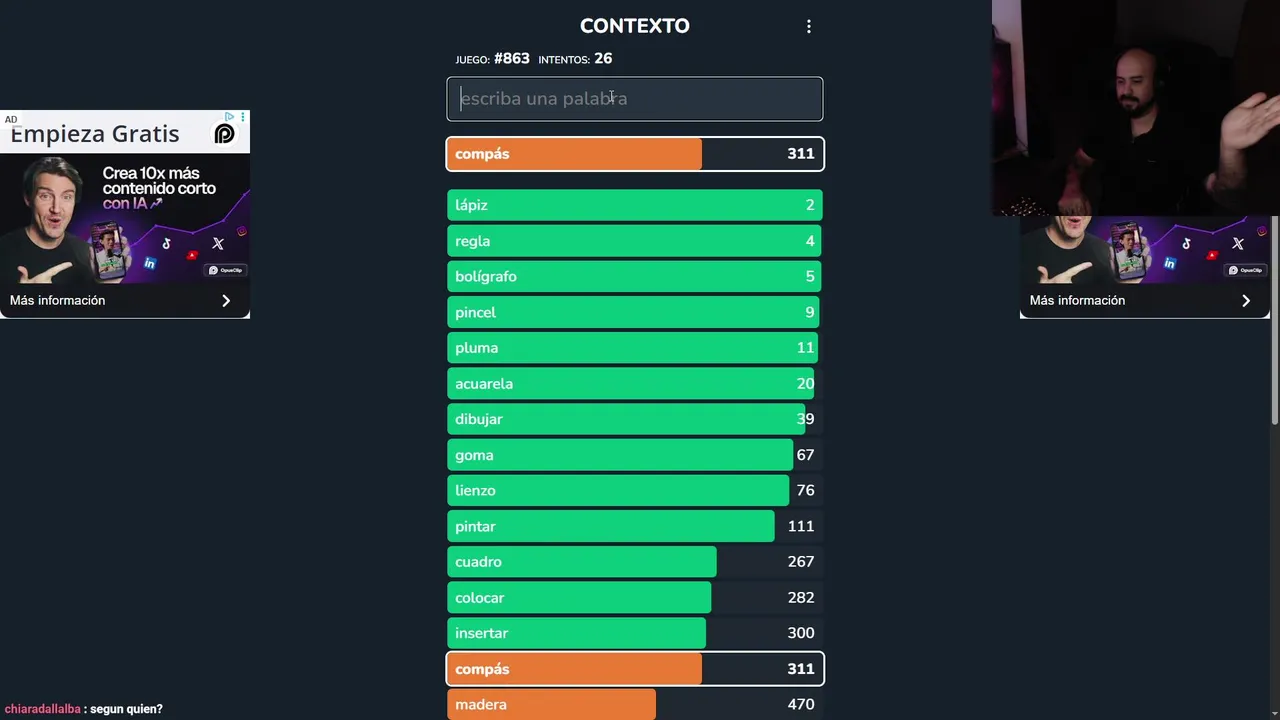Click the chevron arrow on right ad
Screen dimensions: 1280x720
tap(1246, 300)
